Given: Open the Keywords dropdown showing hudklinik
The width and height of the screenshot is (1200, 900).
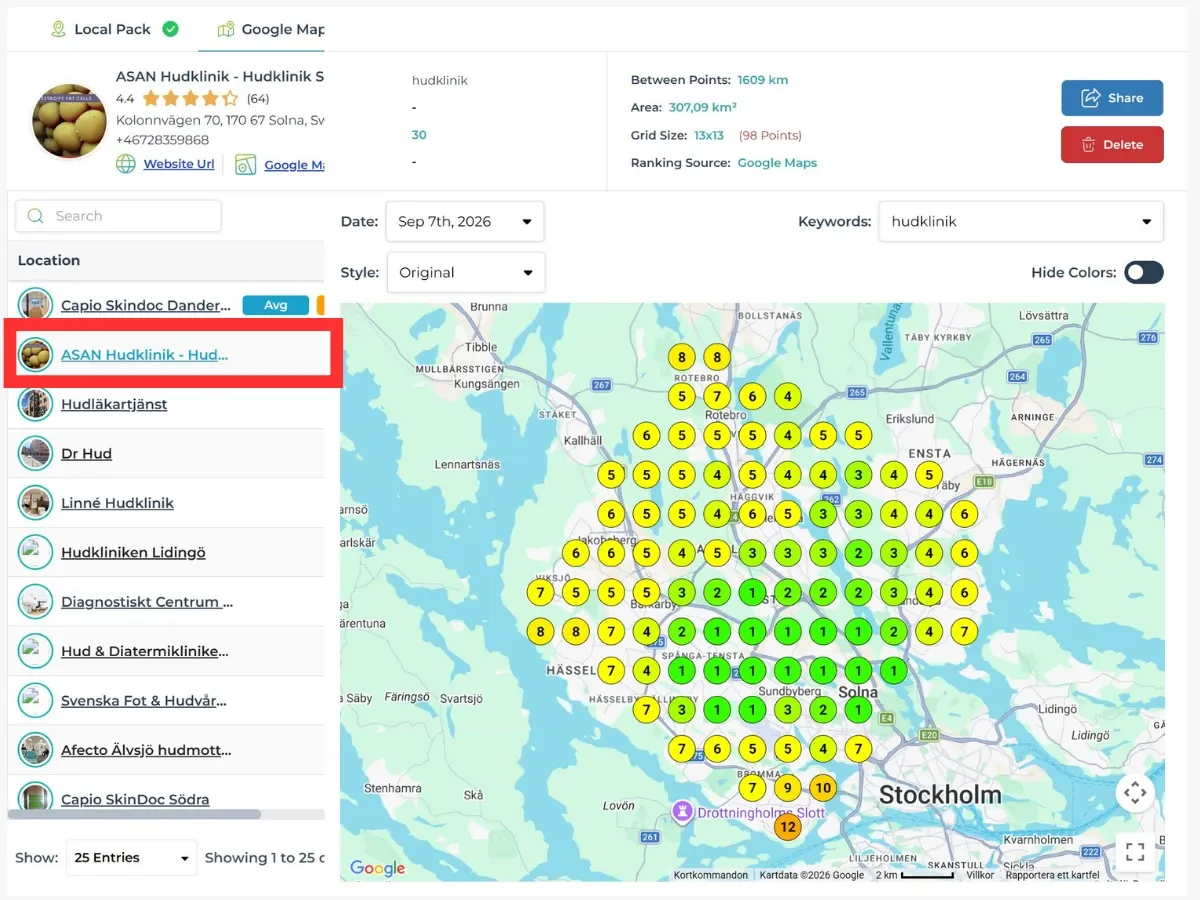Looking at the screenshot, I should pos(1021,222).
